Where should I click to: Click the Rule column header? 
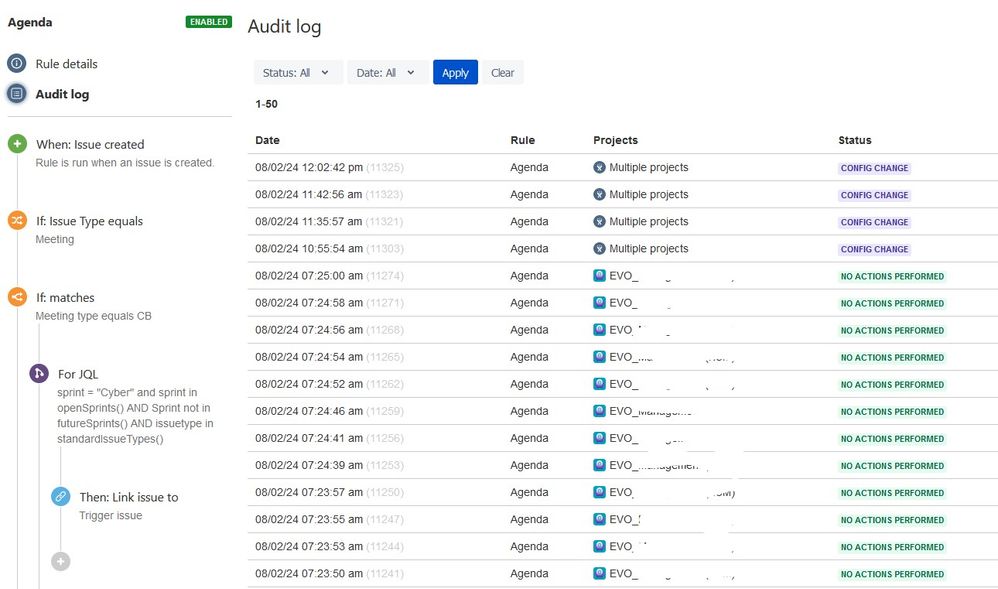coord(523,140)
